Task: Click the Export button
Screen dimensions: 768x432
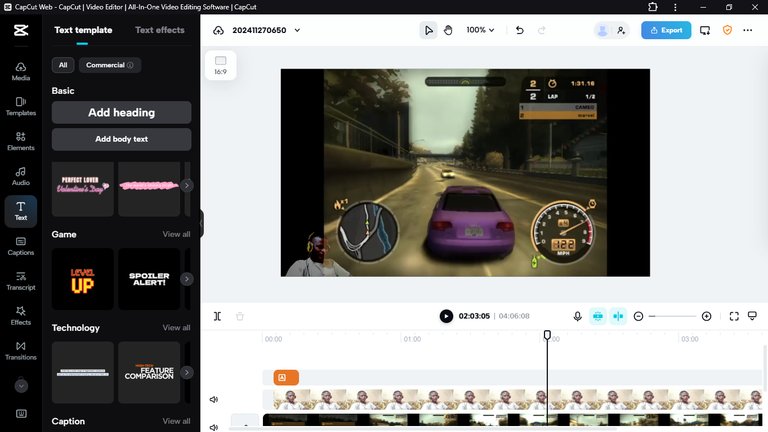Action: pyautogui.click(x=666, y=30)
